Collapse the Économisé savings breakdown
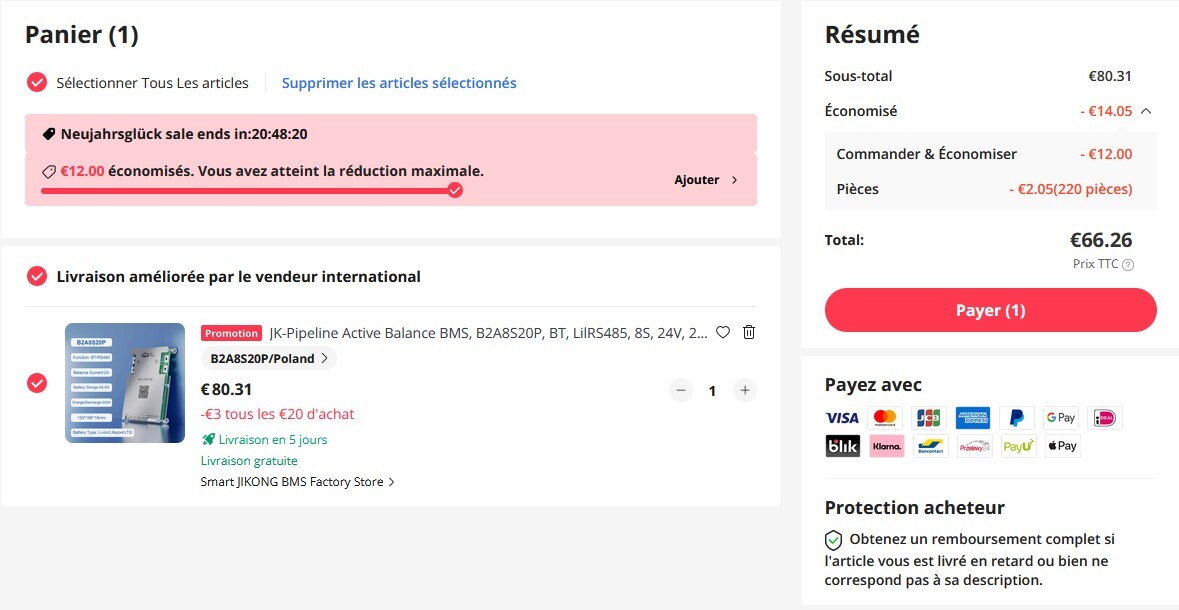The width and height of the screenshot is (1179, 610). (x=1146, y=111)
